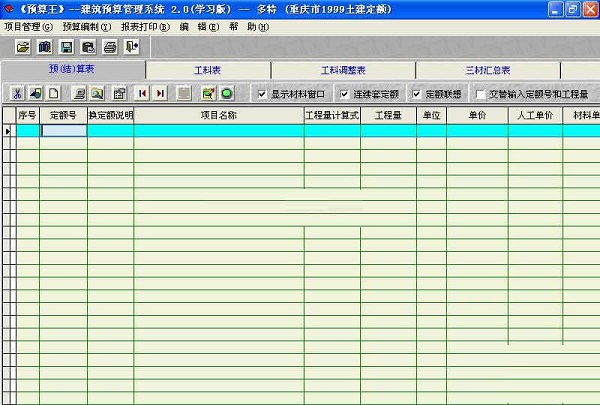Click the magnifier search icon
The image size is (600, 405).
pyautogui.click(x=98, y=93)
